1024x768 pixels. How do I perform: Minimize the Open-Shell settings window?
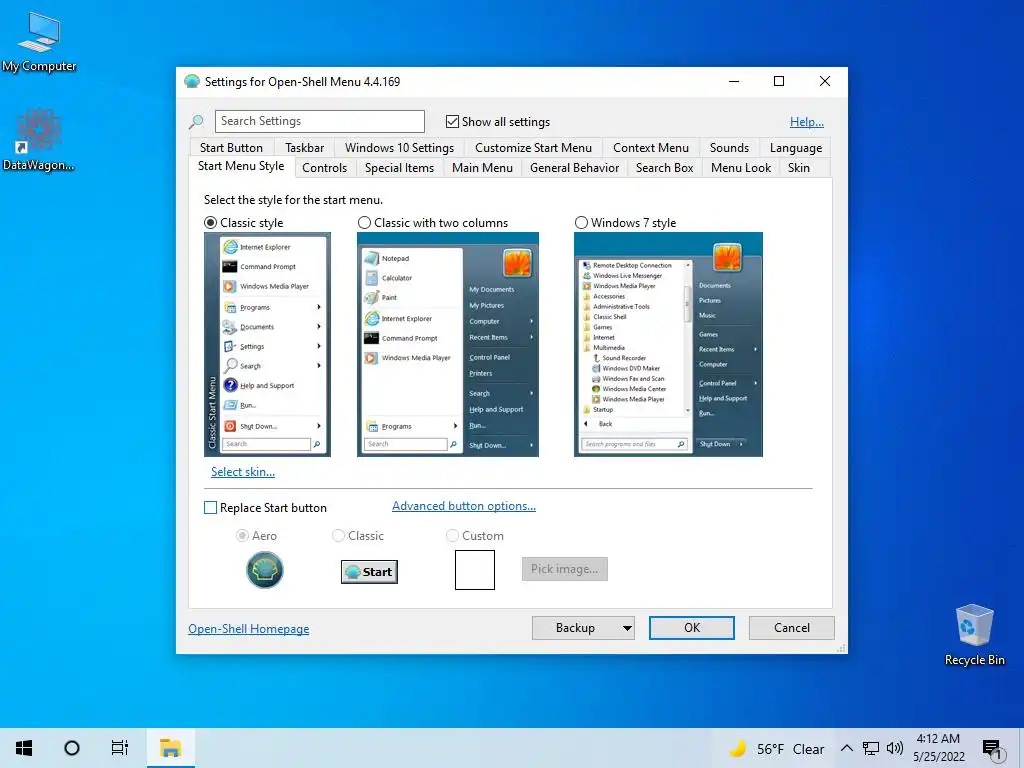pyautogui.click(x=734, y=82)
